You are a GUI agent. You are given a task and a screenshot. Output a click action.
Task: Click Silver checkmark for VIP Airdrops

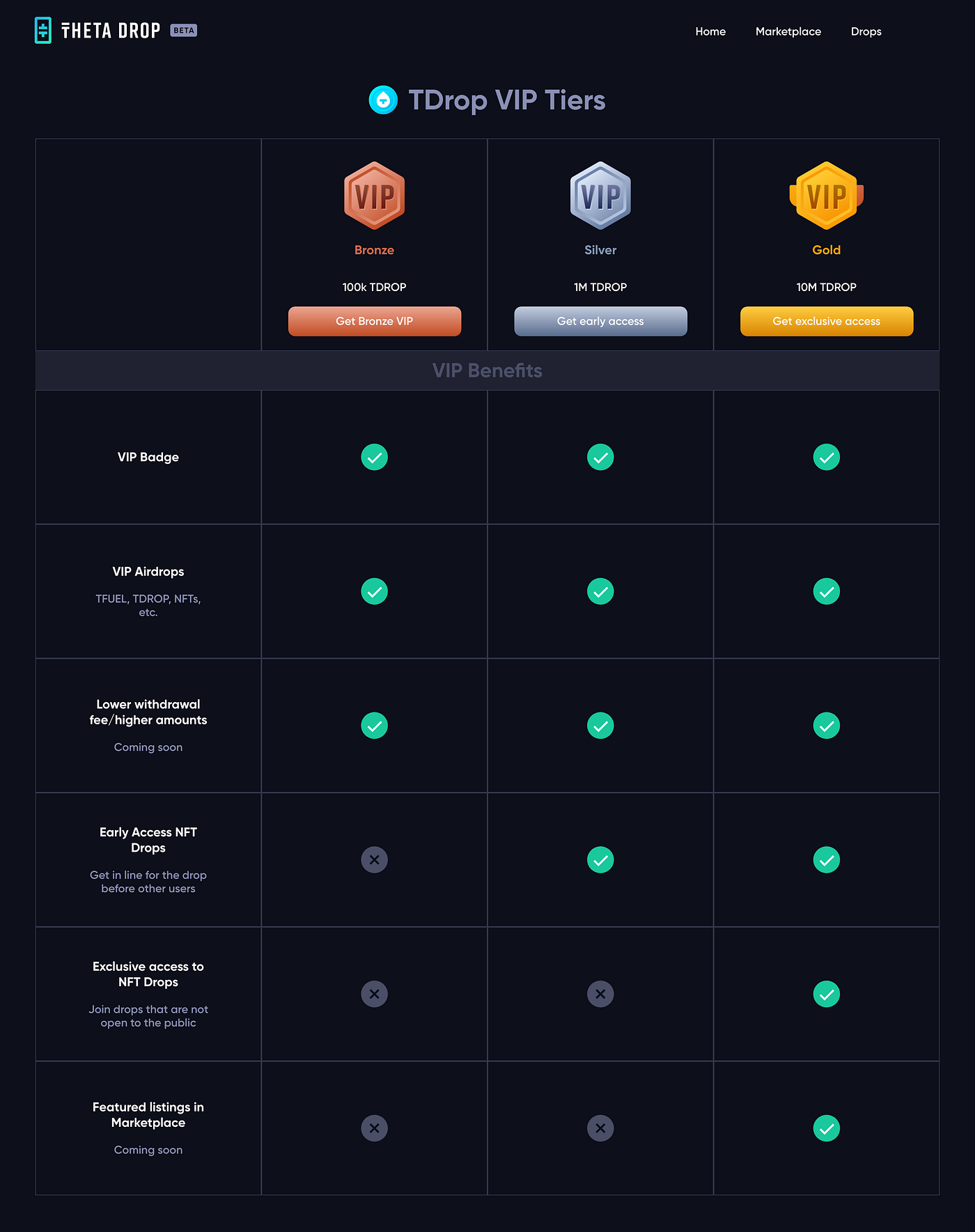click(x=600, y=591)
